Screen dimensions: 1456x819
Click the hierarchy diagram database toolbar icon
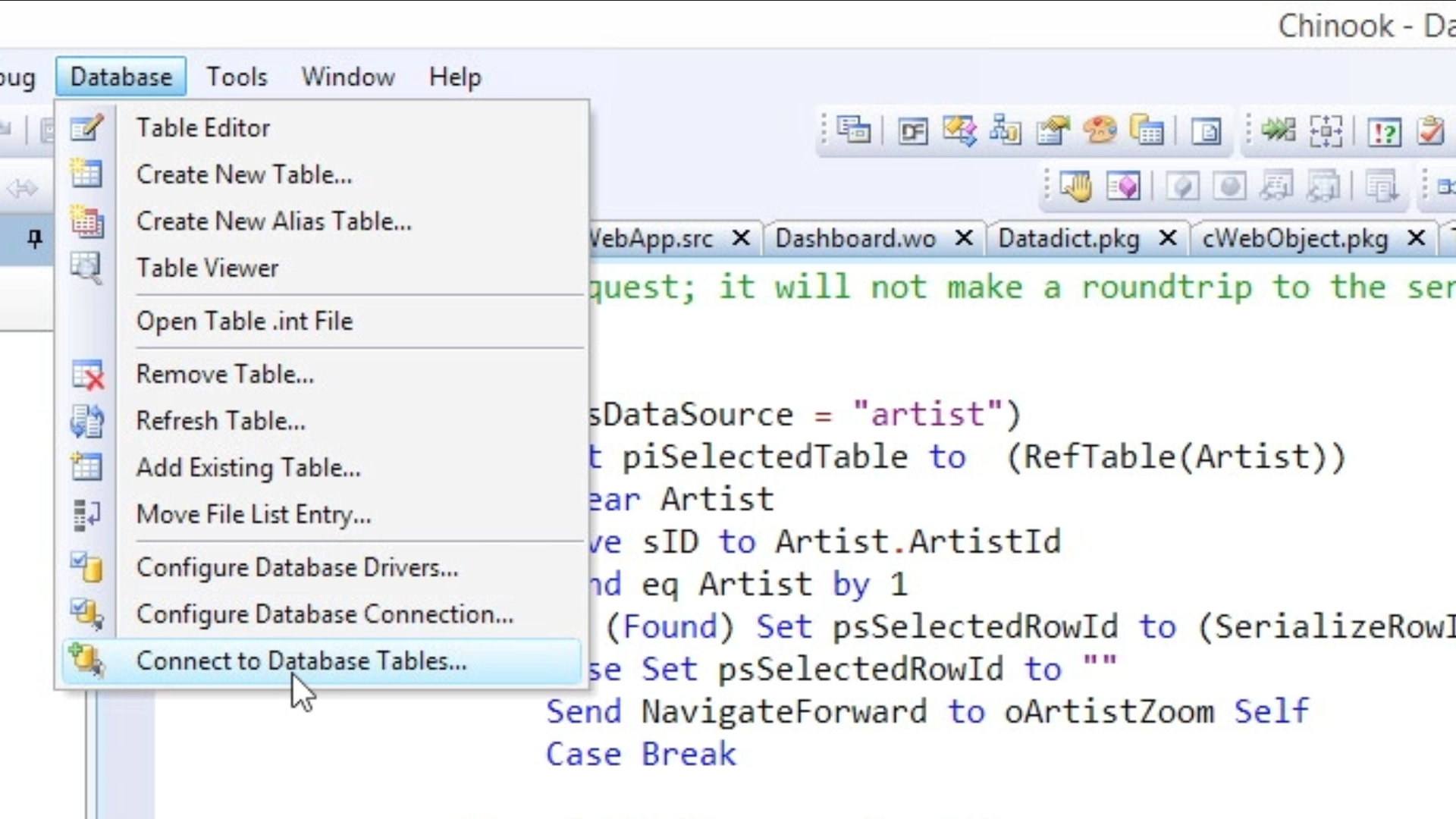click(x=1006, y=130)
